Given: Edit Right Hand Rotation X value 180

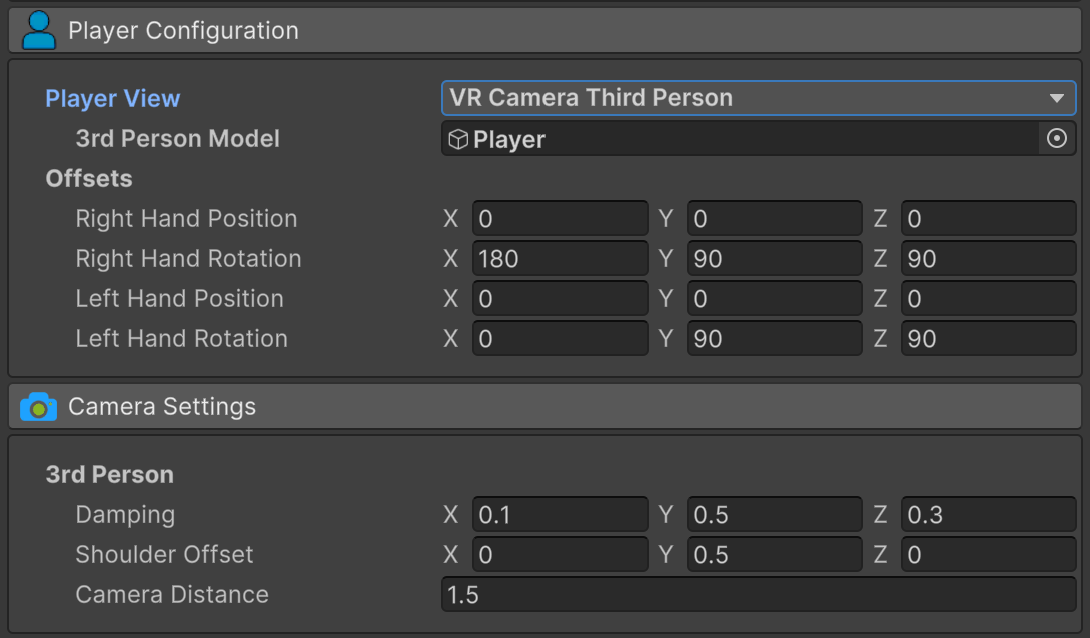Looking at the screenshot, I should (x=560, y=259).
